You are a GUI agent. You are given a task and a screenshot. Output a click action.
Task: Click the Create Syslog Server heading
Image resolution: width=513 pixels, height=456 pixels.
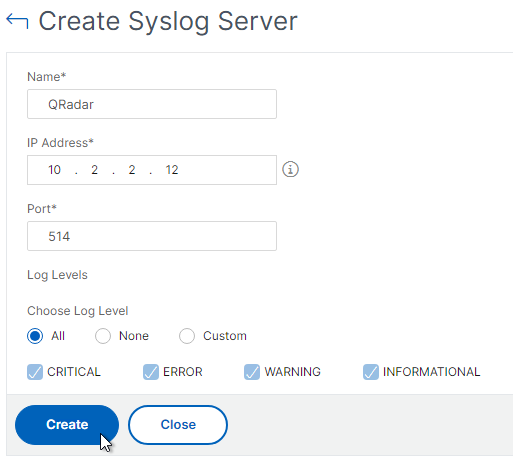pos(168,21)
